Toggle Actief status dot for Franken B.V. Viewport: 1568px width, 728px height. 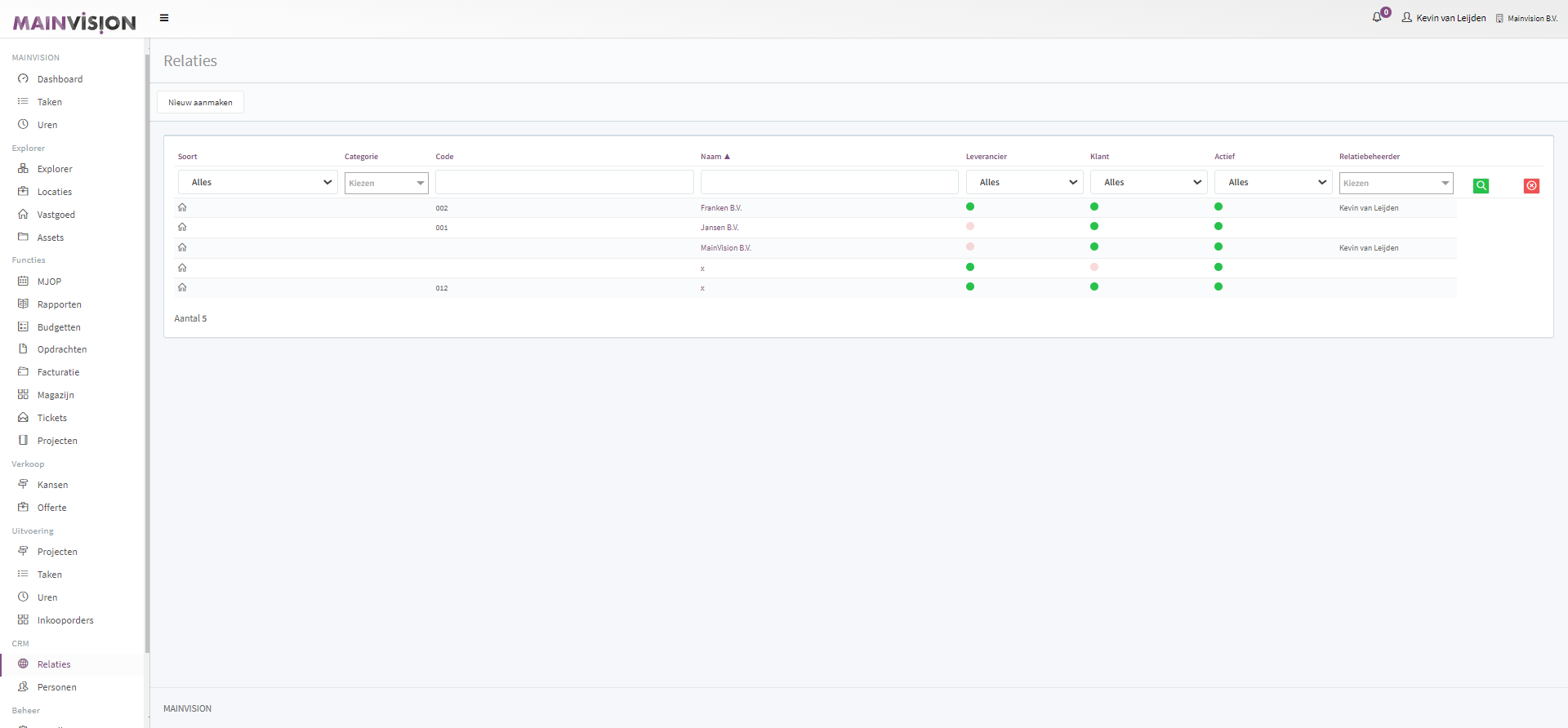point(1218,207)
